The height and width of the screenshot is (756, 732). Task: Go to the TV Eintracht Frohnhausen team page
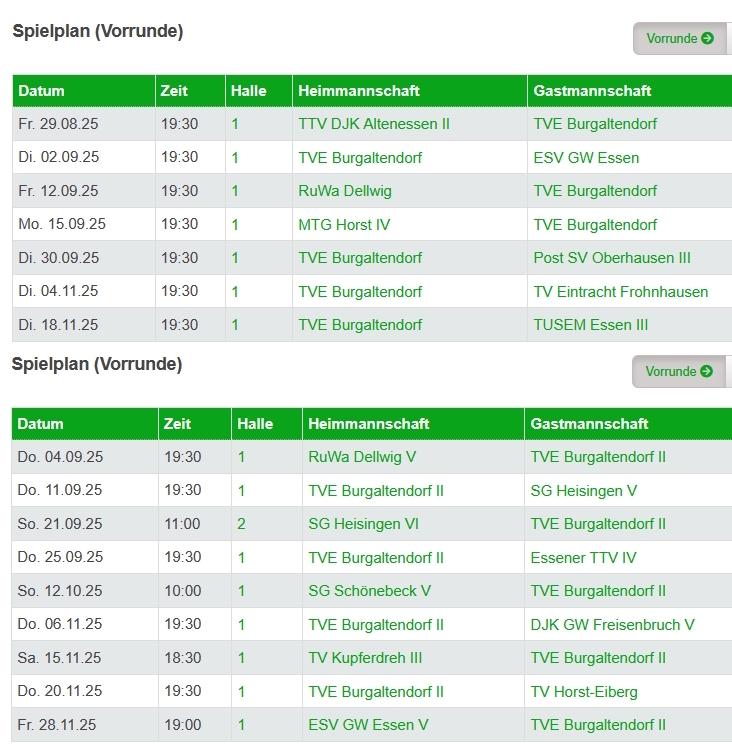(620, 292)
